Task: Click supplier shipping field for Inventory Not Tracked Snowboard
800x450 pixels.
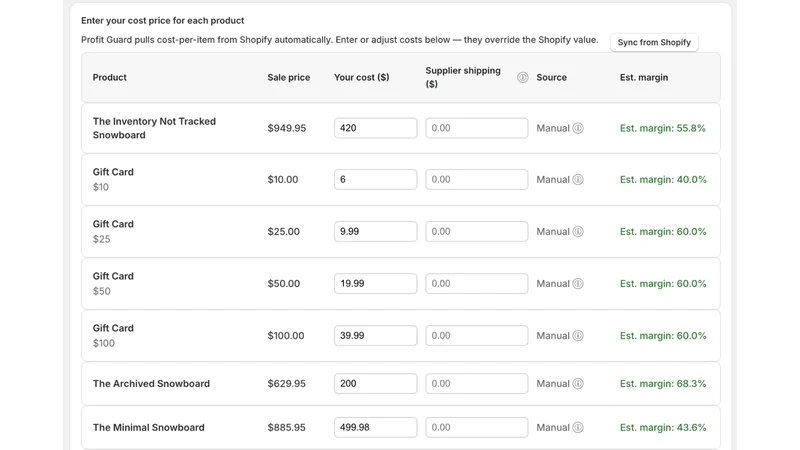Action: pos(477,128)
